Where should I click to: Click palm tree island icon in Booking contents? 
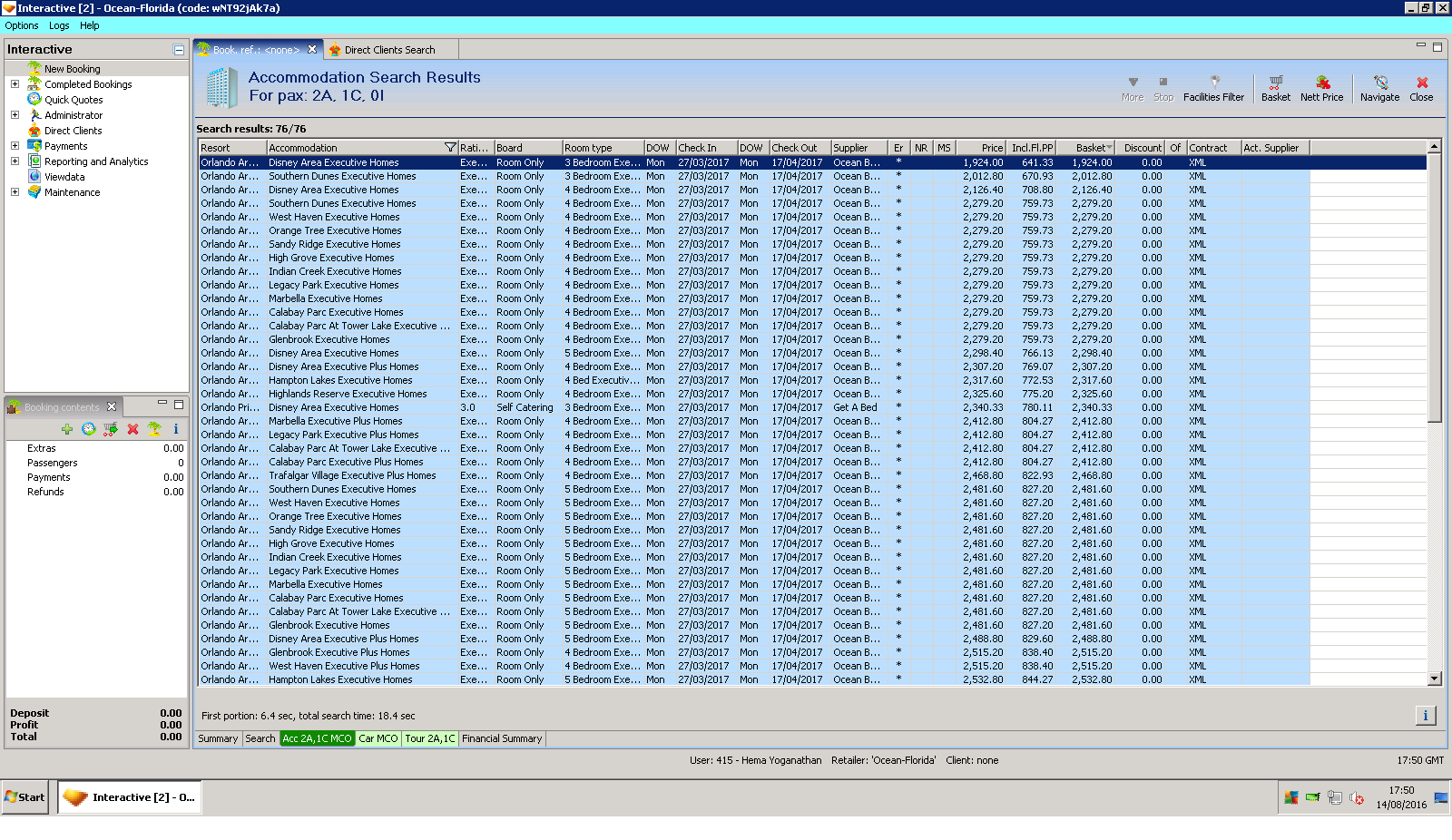click(x=154, y=429)
